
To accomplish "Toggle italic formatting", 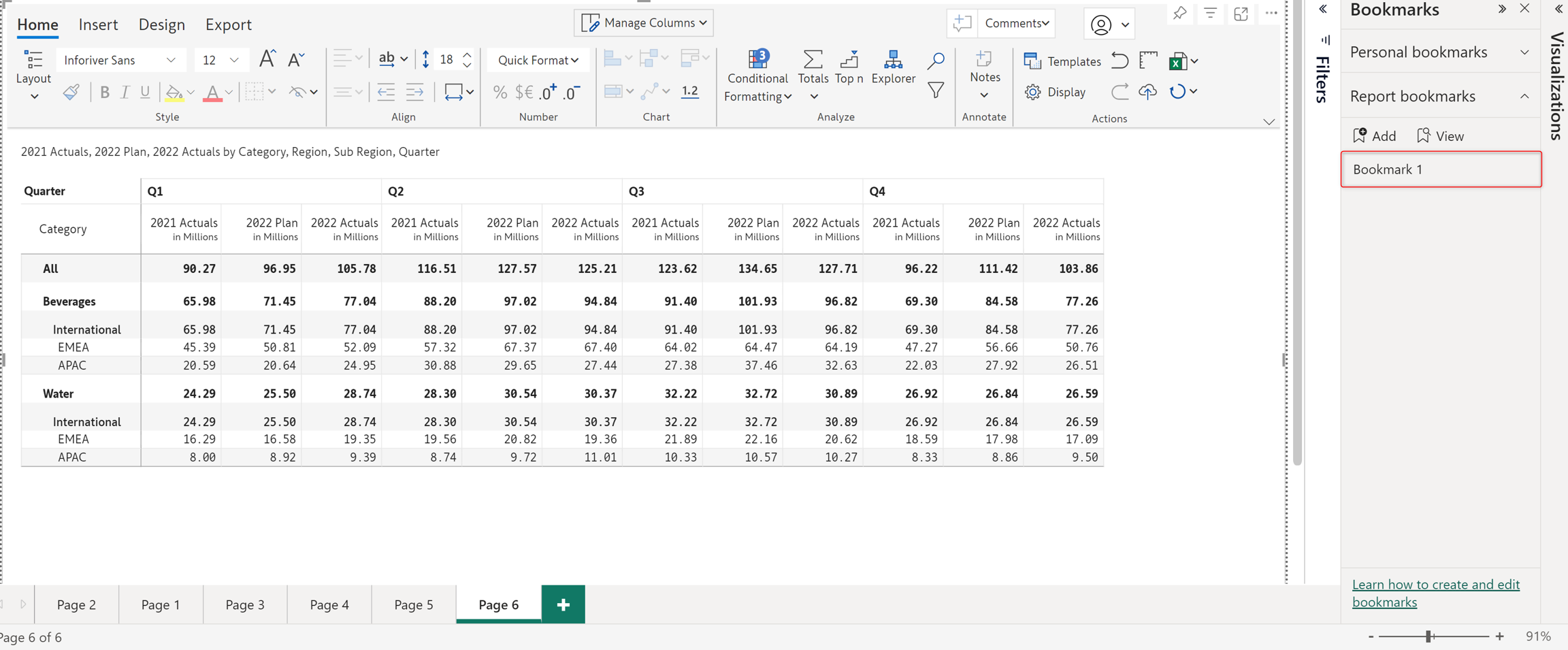I will coord(125,92).
